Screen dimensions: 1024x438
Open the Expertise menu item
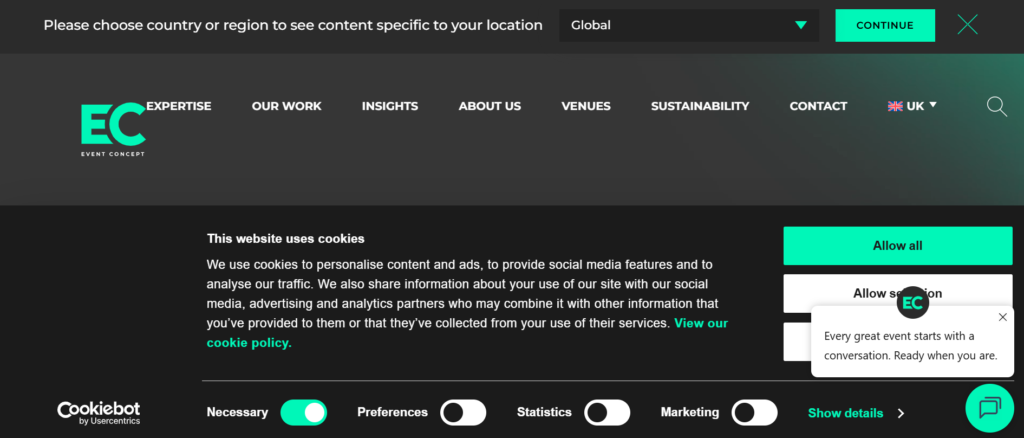click(179, 106)
